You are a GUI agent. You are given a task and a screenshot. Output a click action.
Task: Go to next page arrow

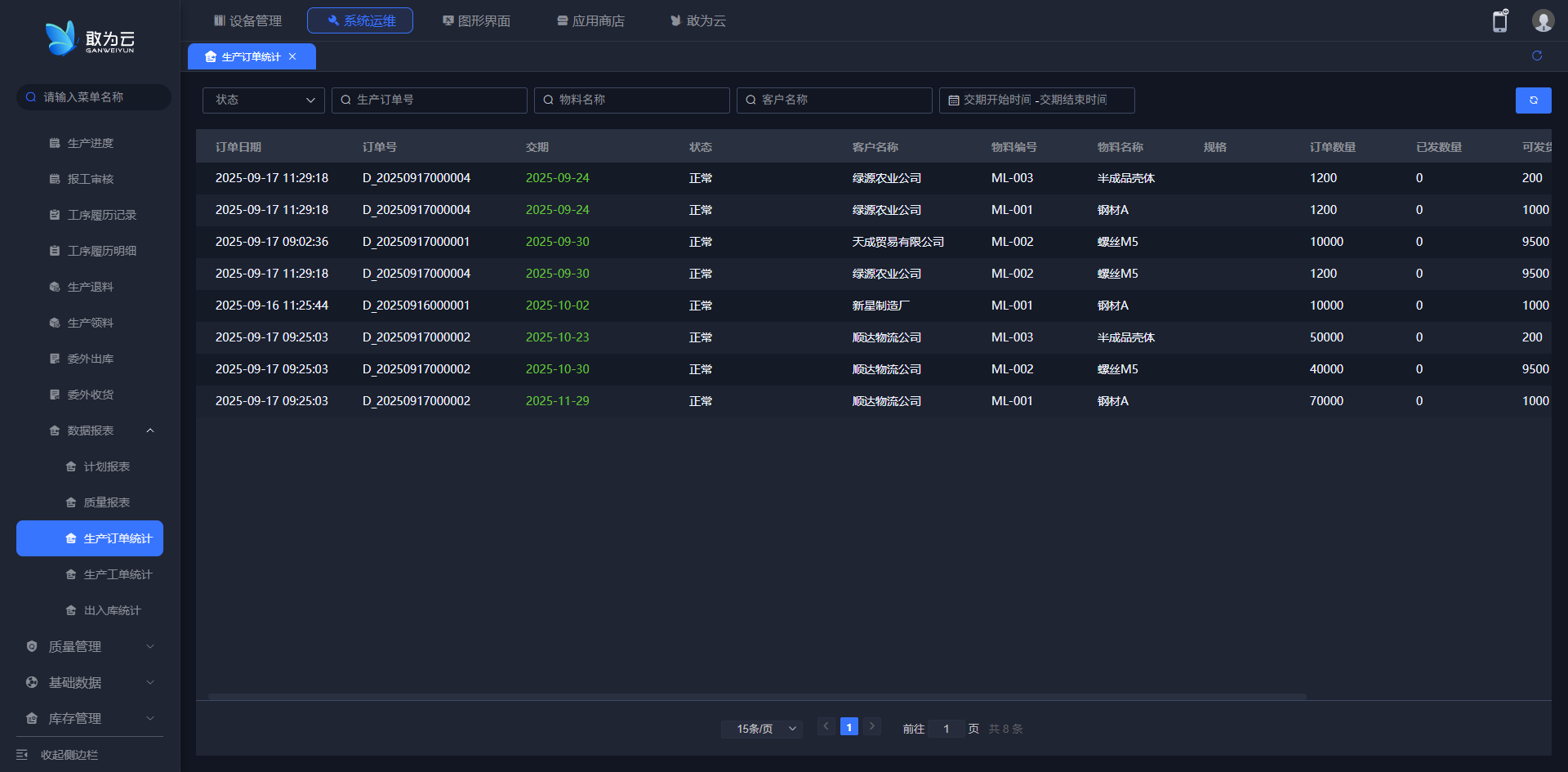[872, 726]
